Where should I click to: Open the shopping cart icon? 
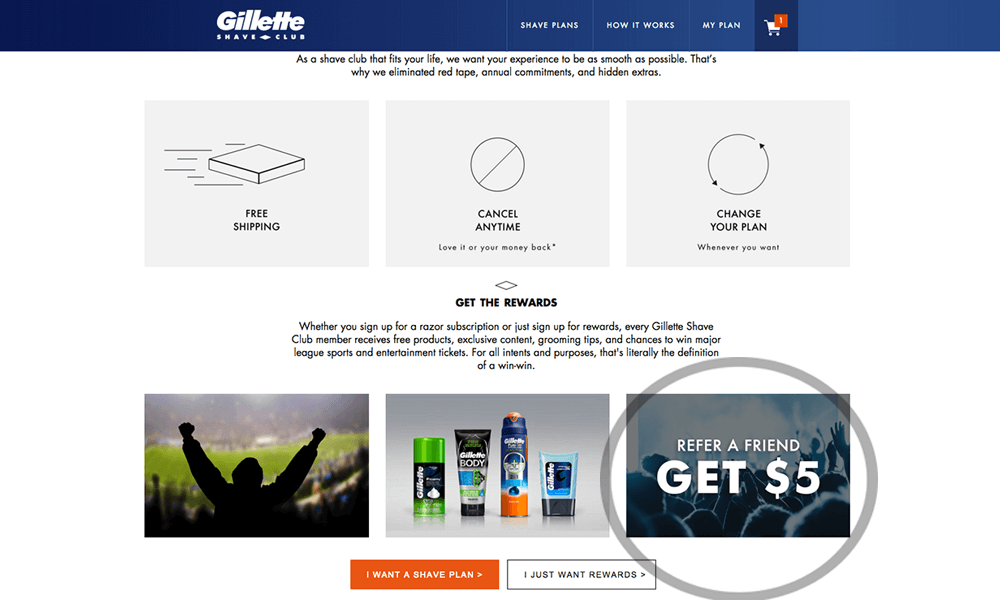772,27
